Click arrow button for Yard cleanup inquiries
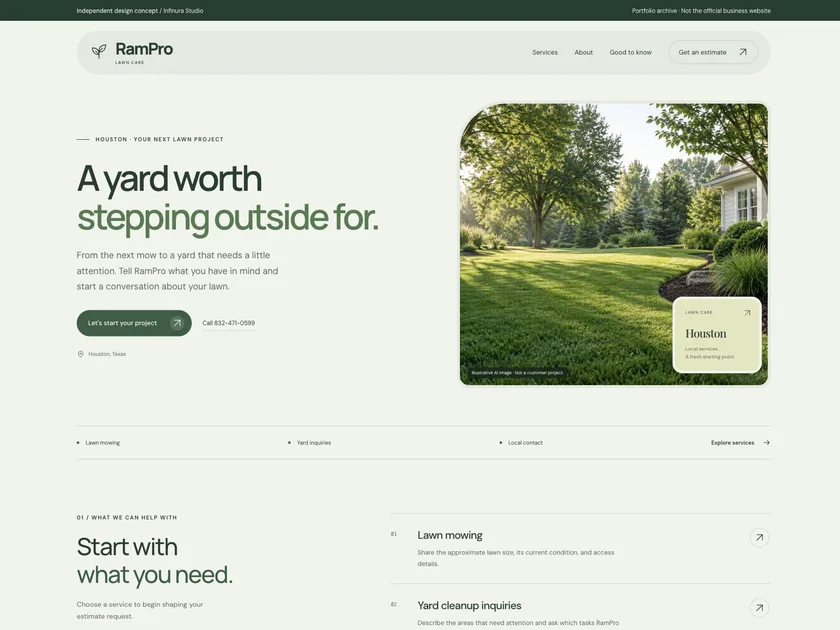This screenshot has height=630, width=840. coord(759,608)
